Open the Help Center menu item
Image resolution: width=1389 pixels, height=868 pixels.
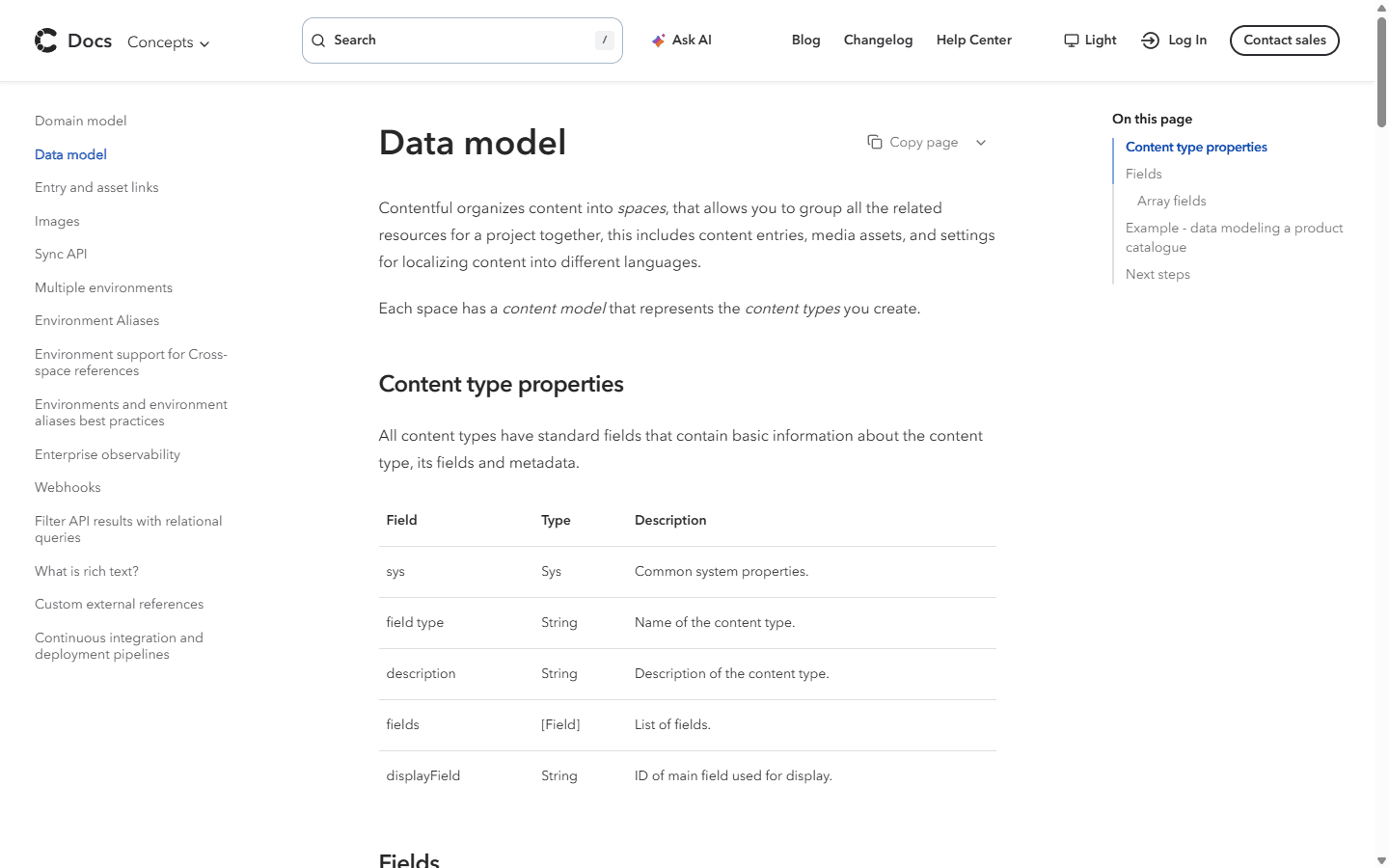973,41
